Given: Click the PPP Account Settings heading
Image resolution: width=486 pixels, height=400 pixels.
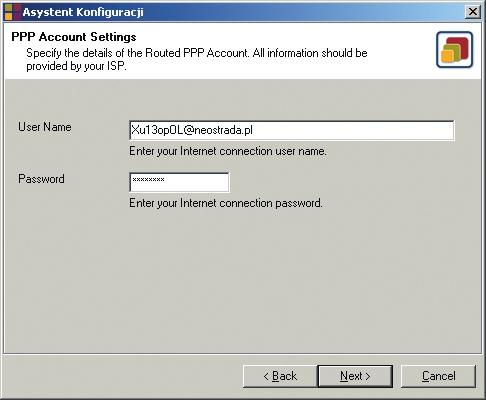Looking at the screenshot, I should [74, 37].
